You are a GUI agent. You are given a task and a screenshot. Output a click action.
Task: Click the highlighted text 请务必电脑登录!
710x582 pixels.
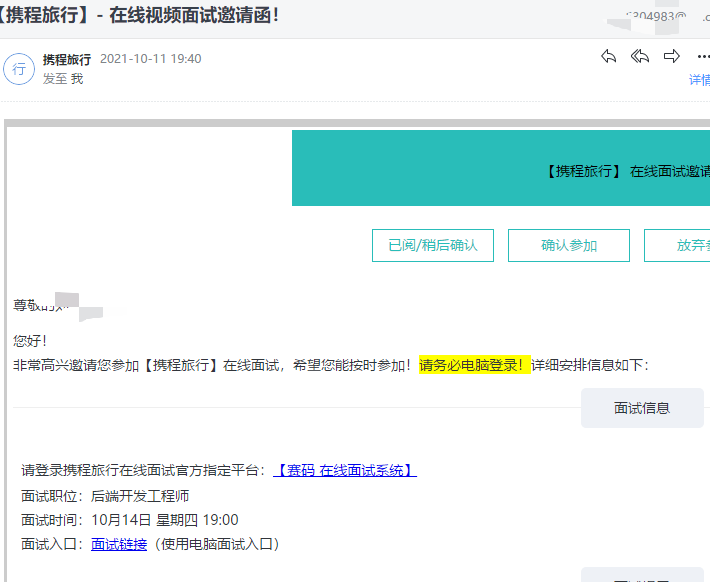[475, 365]
